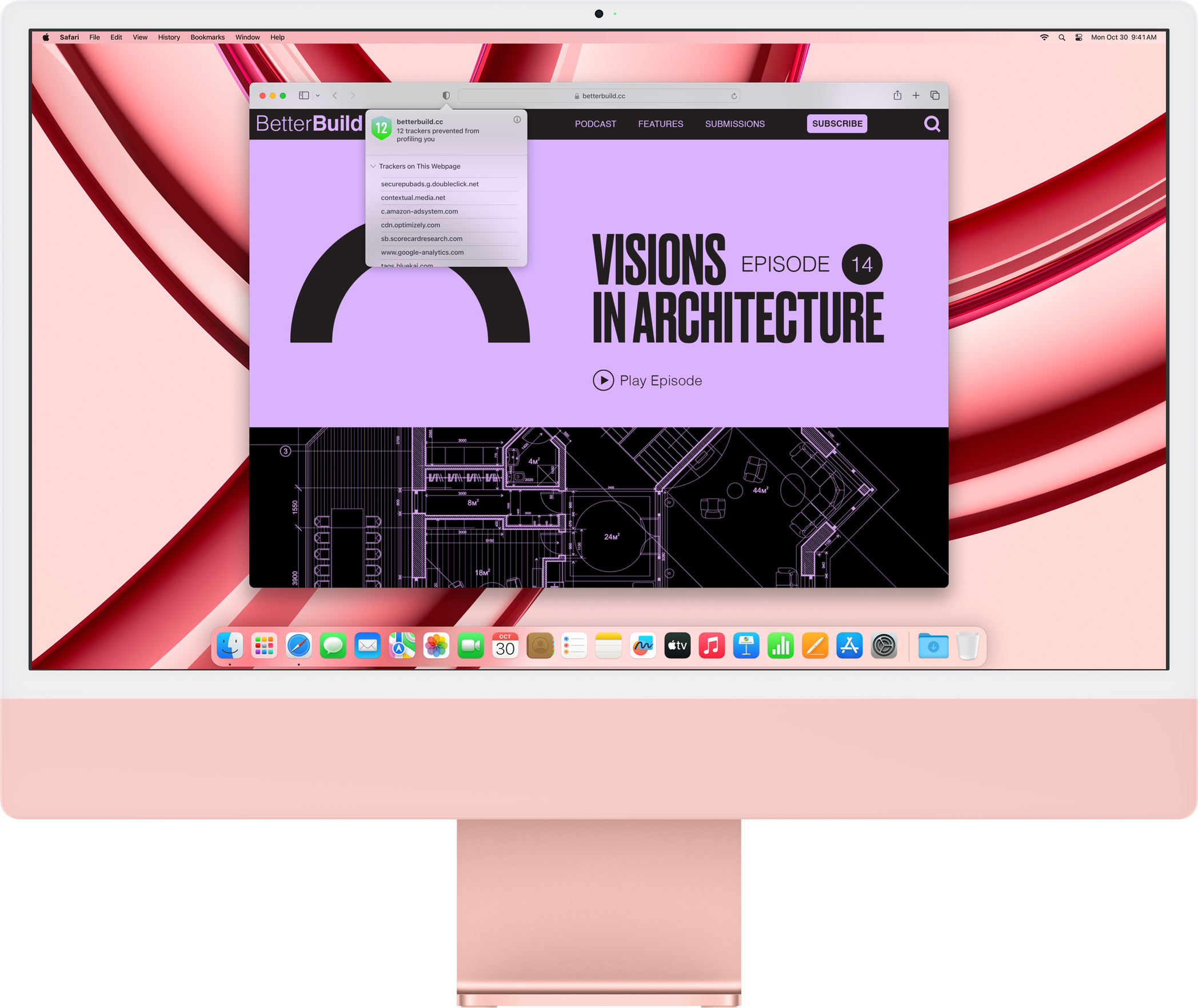Open Control Center in menu bar
Screen dimensions: 1198x1008
click(1079, 37)
